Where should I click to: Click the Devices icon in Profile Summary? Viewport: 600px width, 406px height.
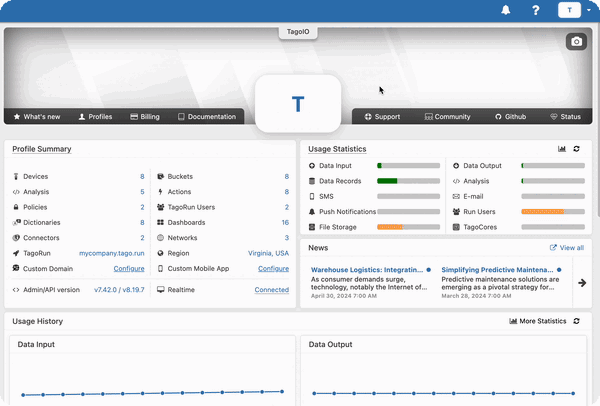(16, 176)
